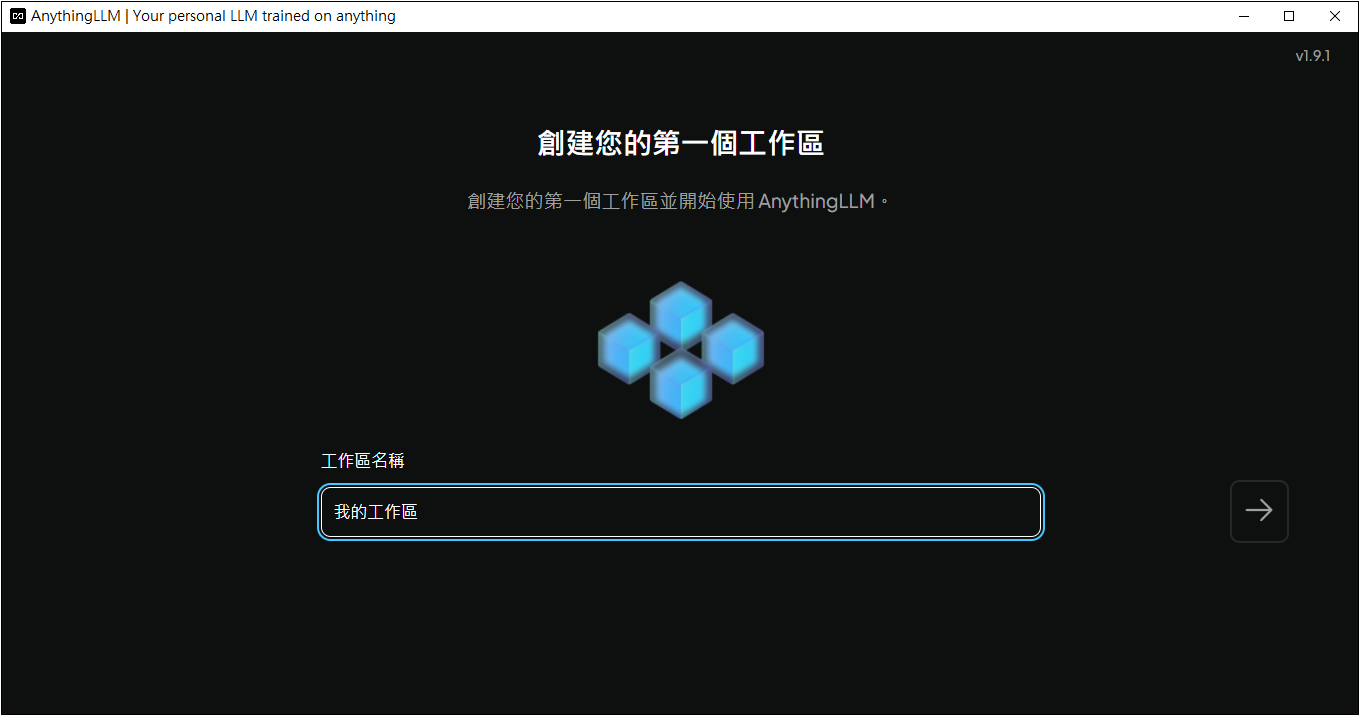Maximize the AnythingLLM window
The image size is (1360, 716).
1289,16
